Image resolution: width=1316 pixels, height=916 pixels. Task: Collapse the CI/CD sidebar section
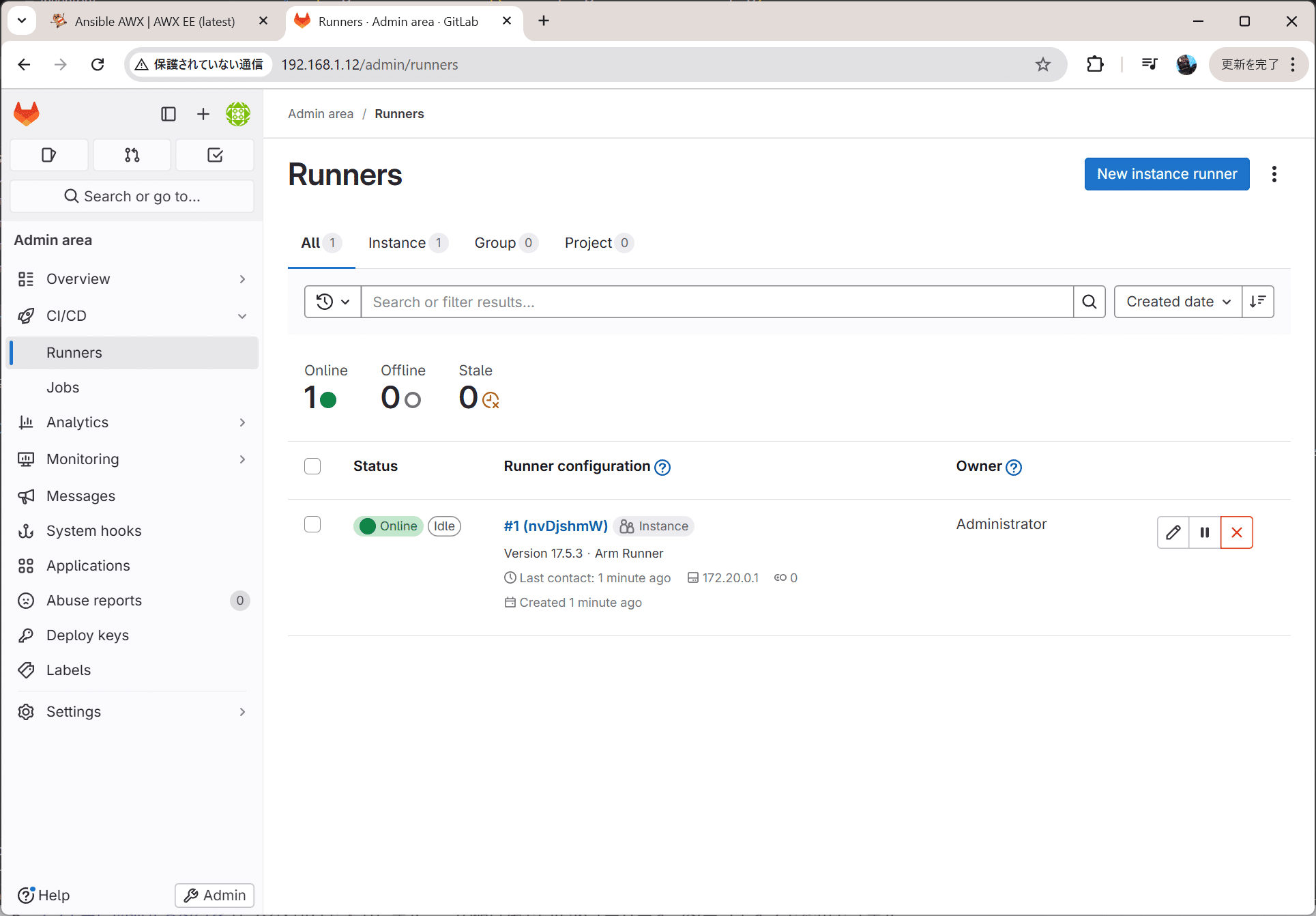[242, 315]
